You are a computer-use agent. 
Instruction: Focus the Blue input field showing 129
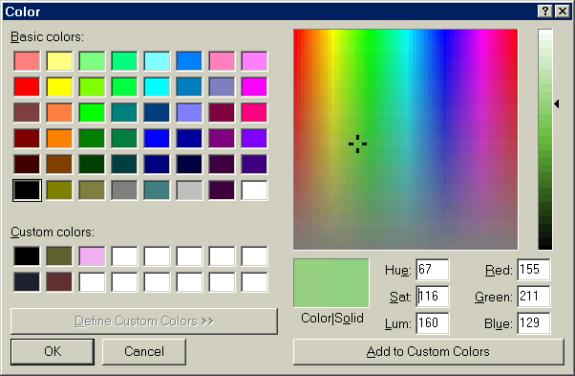tap(534, 323)
